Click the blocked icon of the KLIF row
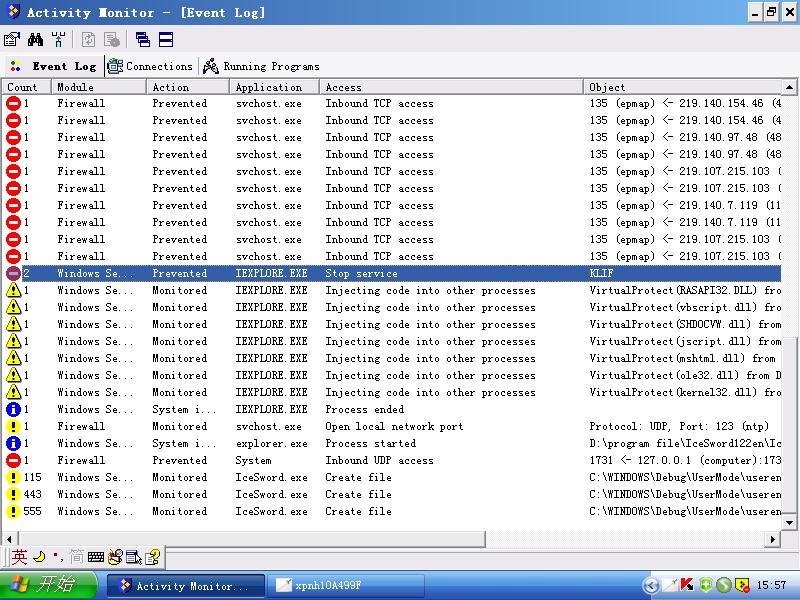 [13, 273]
